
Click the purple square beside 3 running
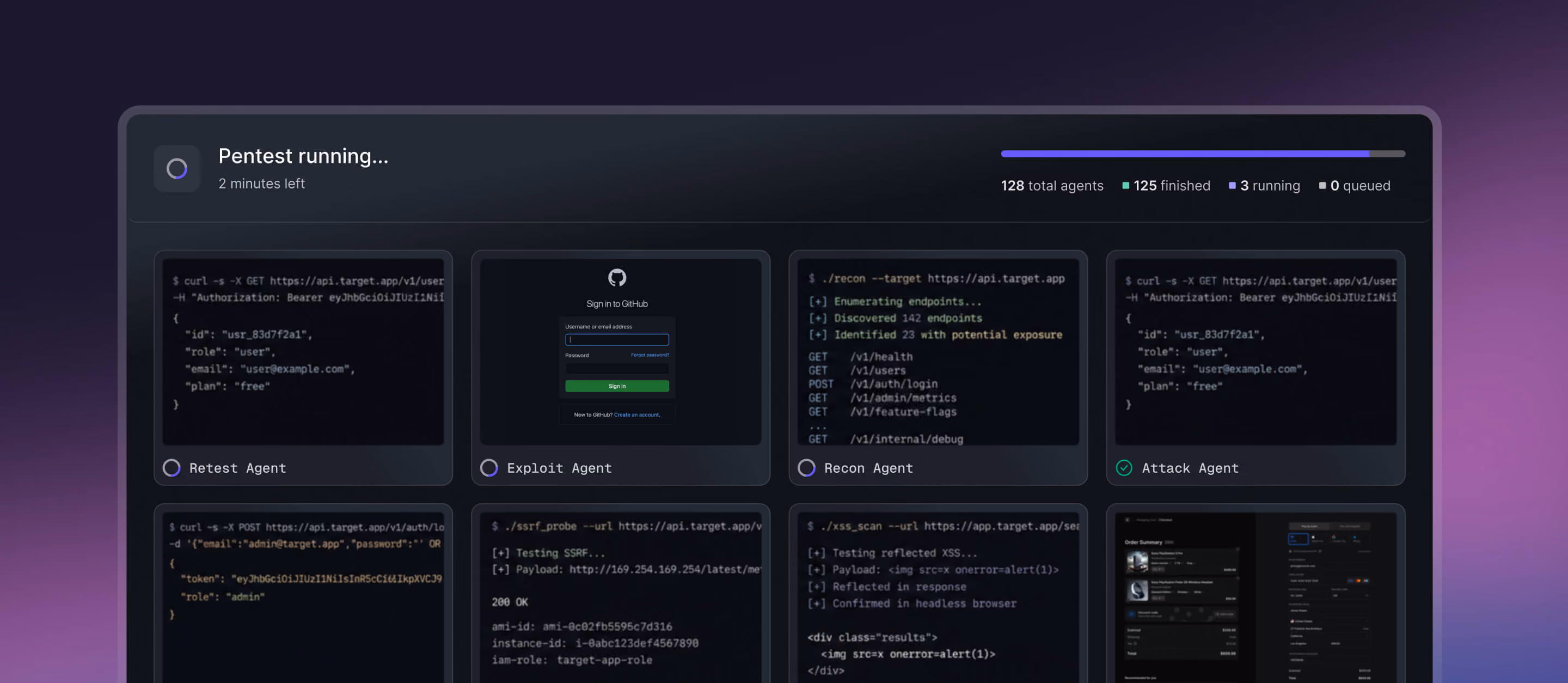[1232, 186]
